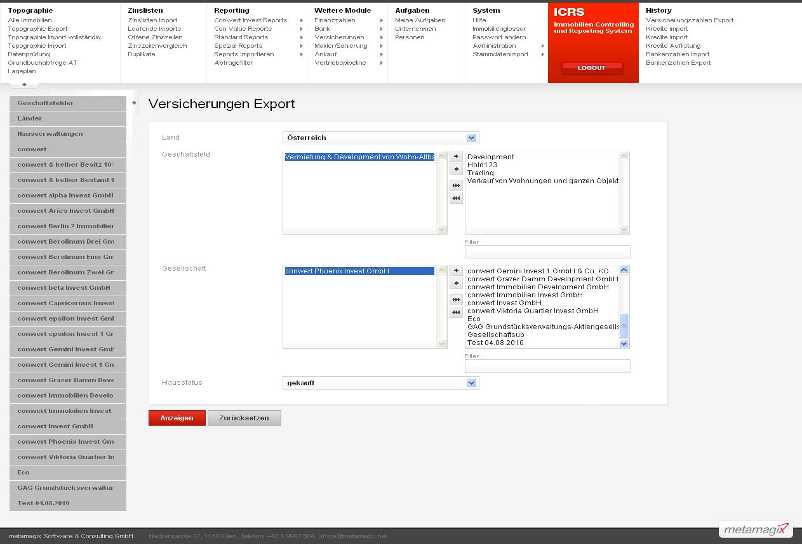
Task: Click the LOGOUT button
Action: (592, 68)
